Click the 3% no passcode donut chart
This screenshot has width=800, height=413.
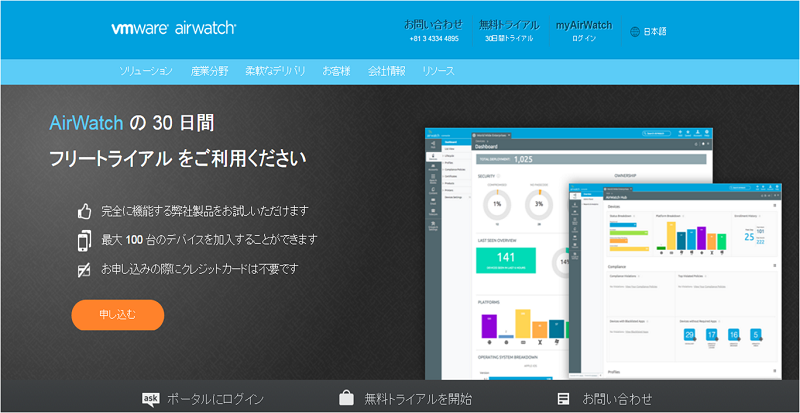pyautogui.click(x=539, y=204)
